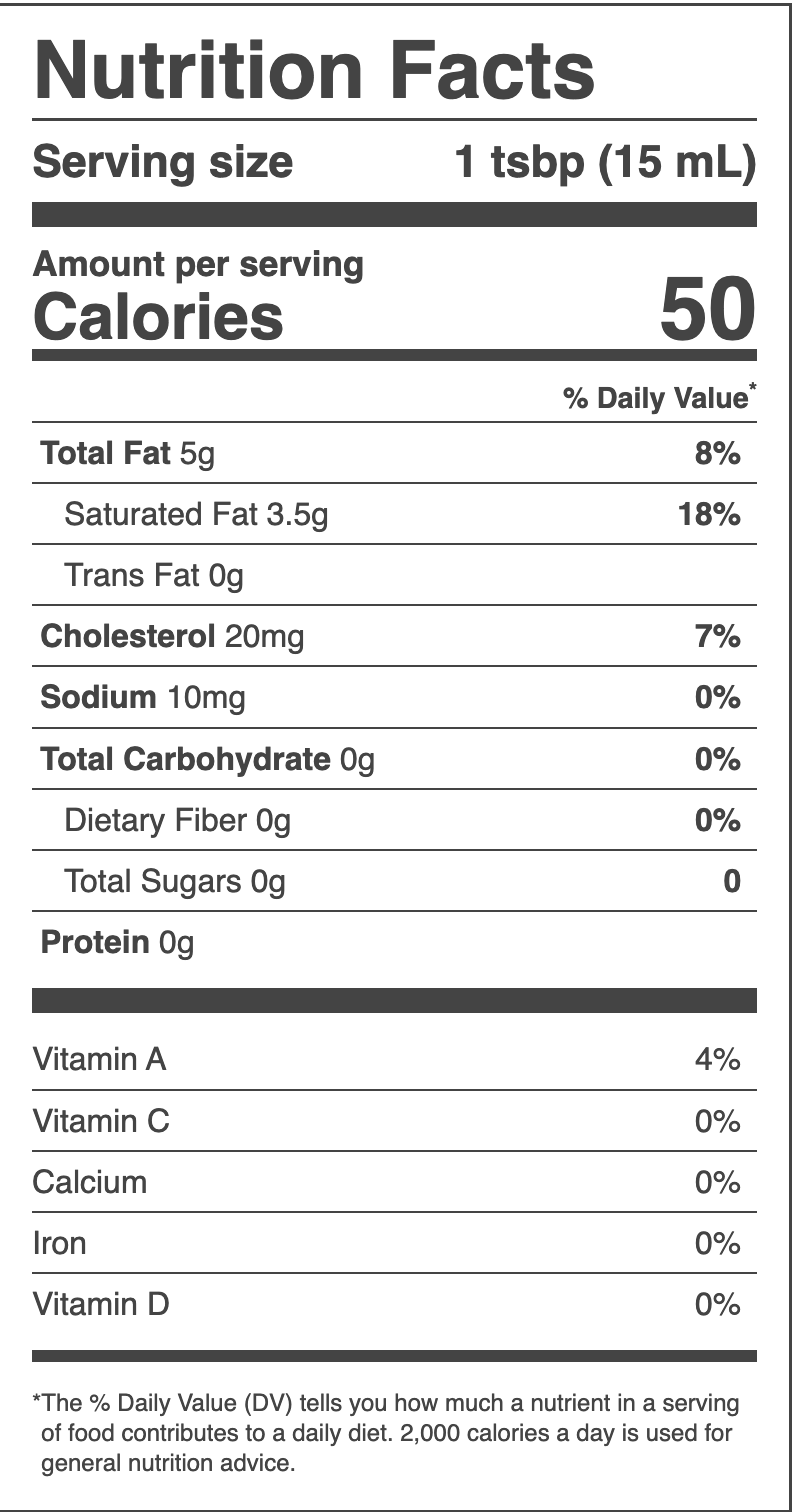This screenshot has height=1512, width=794.
Task: Select the Calcium row label
Action: (90, 1182)
